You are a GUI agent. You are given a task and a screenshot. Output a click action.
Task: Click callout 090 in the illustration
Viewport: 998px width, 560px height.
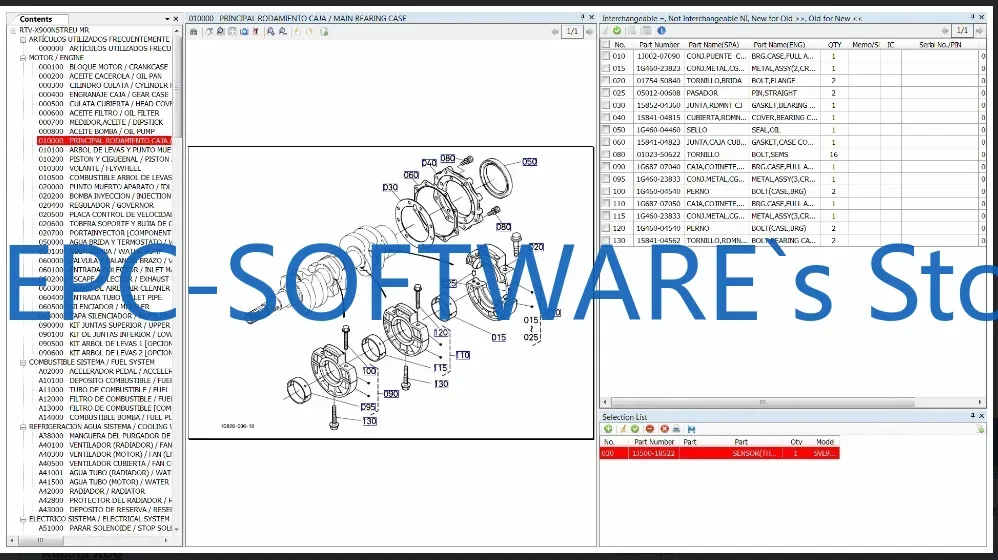[391, 394]
